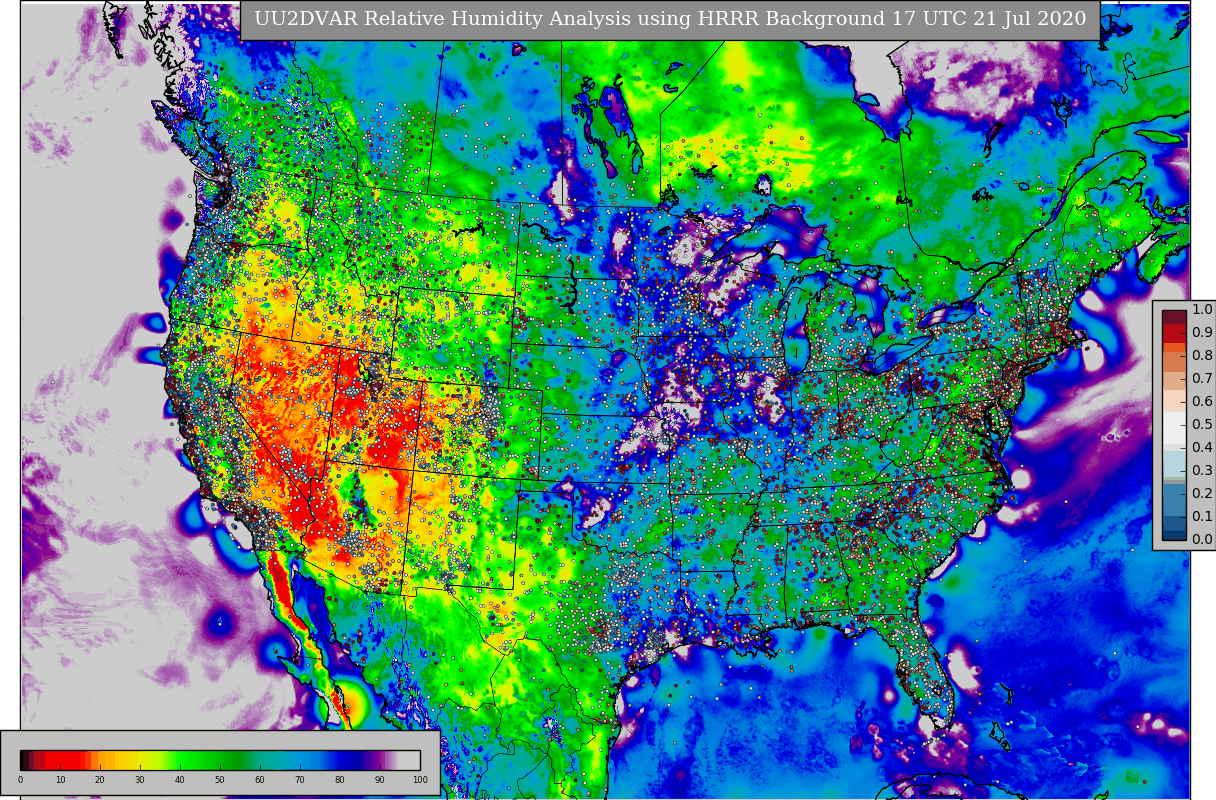1216x800 pixels.
Task: Click the 40 tick label on humidity colorbar
Action: pyautogui.click(x=180, y=780)
